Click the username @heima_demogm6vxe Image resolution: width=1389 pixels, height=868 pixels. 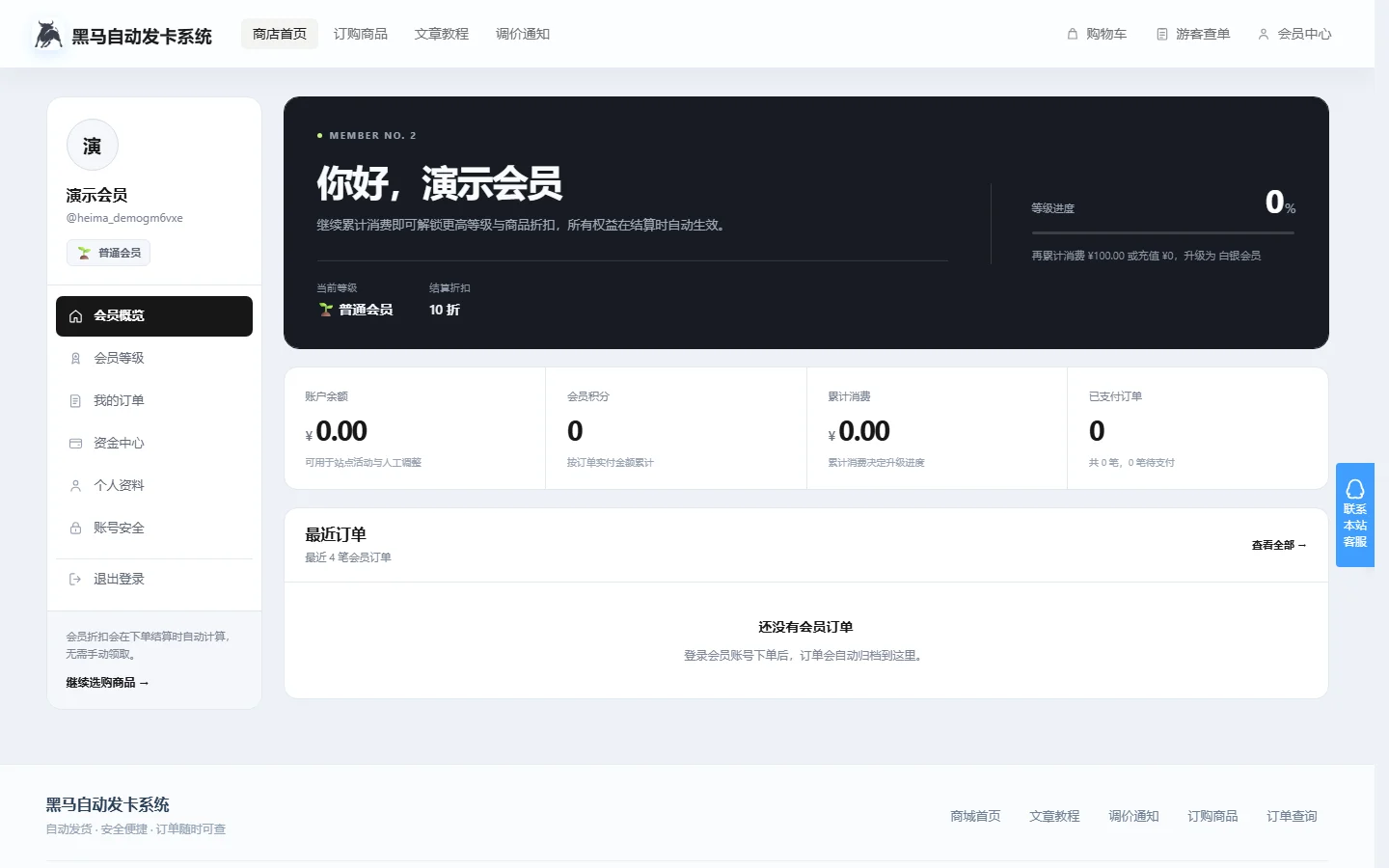click(x=124, y=218)
